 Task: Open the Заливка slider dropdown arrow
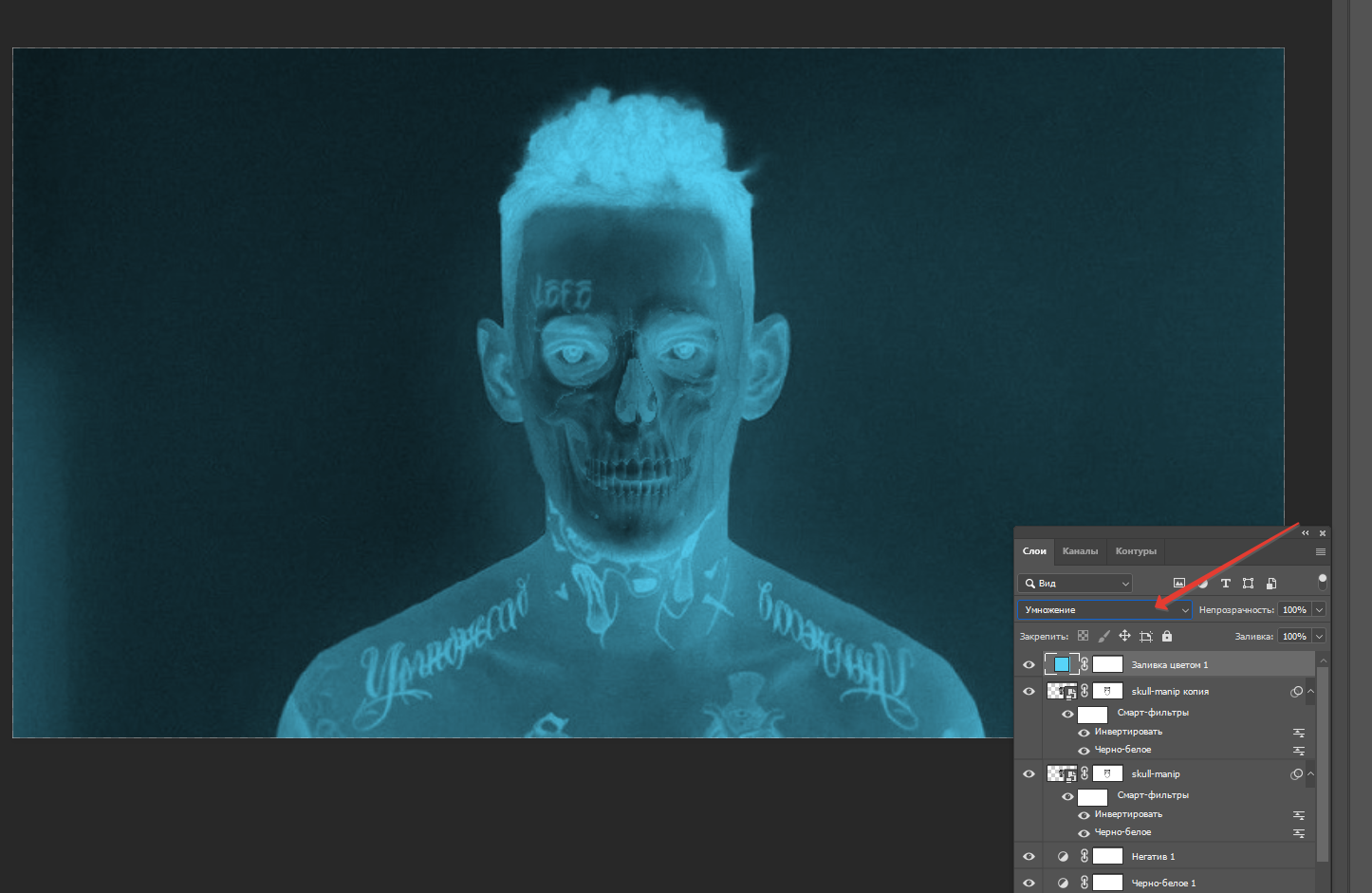1319,636
